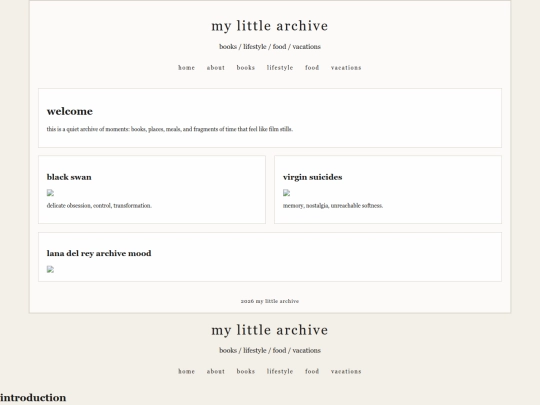The image size is (540, 405).
Task: Click the '2026 my little archive' footer text
Action: click(270, 301)
